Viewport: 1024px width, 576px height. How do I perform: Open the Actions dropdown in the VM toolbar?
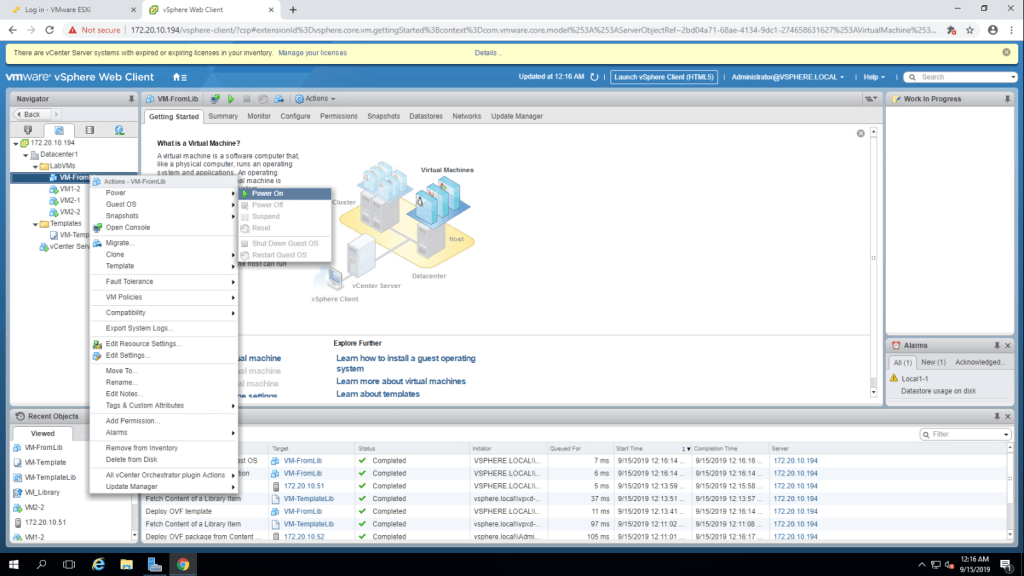click(x=315, y=99)
